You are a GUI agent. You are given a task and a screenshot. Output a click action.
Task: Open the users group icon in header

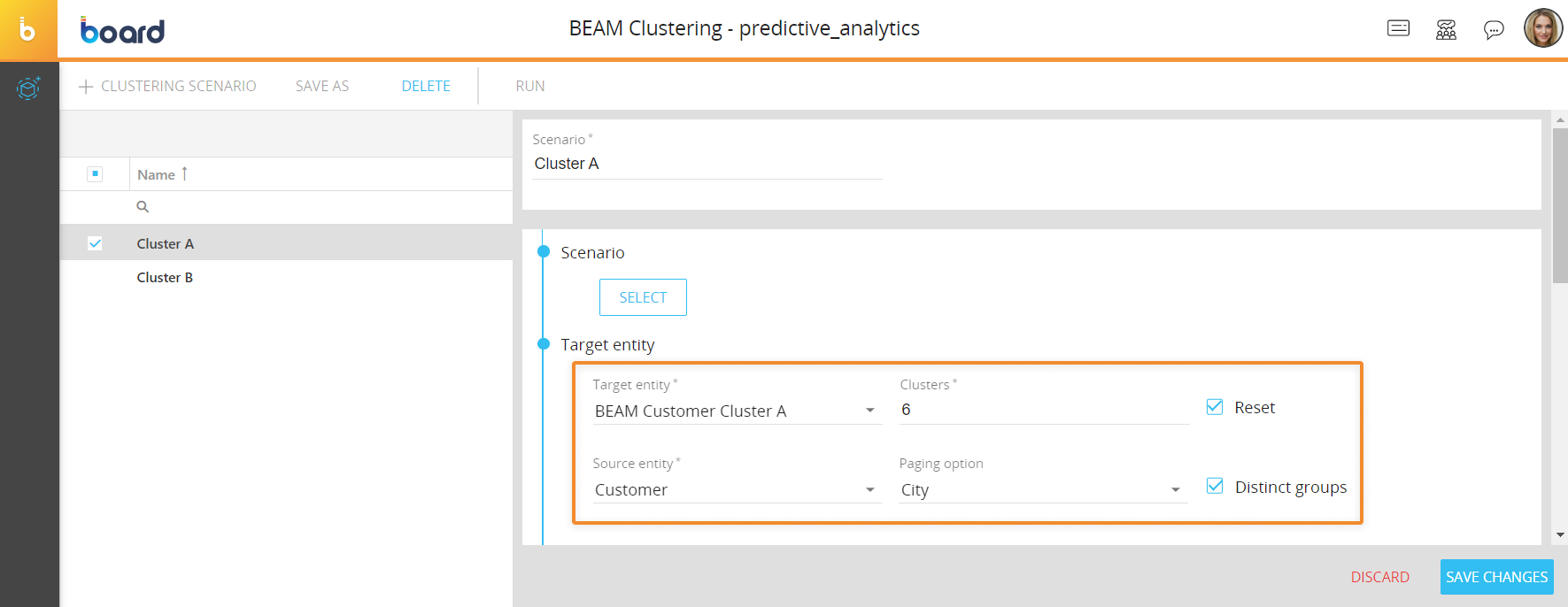click(x=1446, y=30)
